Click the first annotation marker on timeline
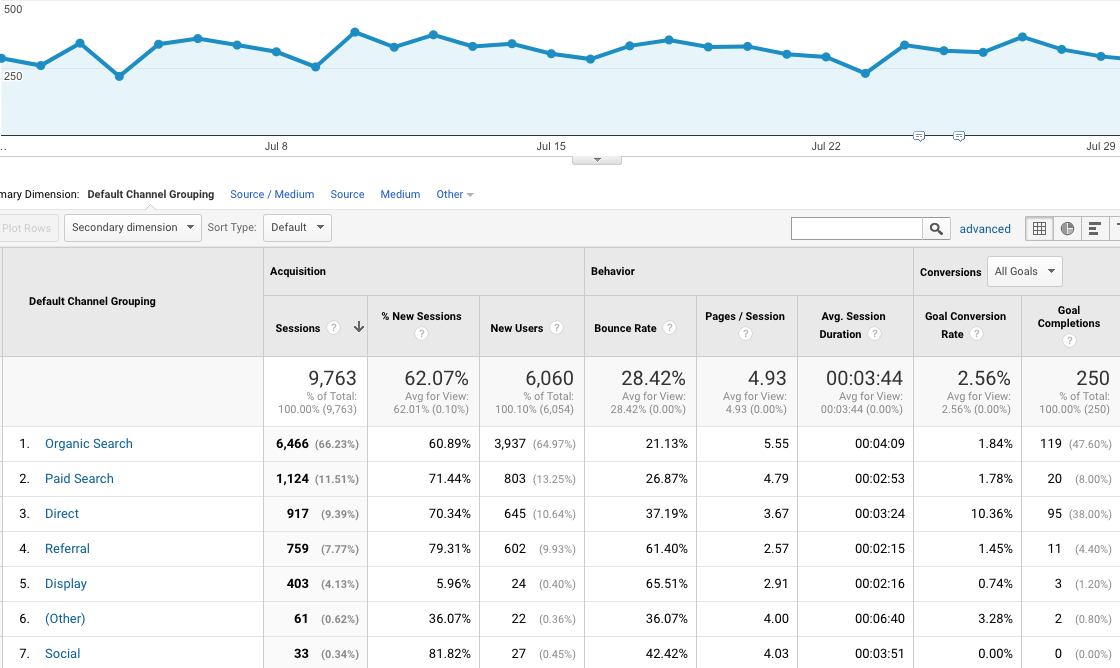This screenshot has height=668, width=1120. (919, 136)
